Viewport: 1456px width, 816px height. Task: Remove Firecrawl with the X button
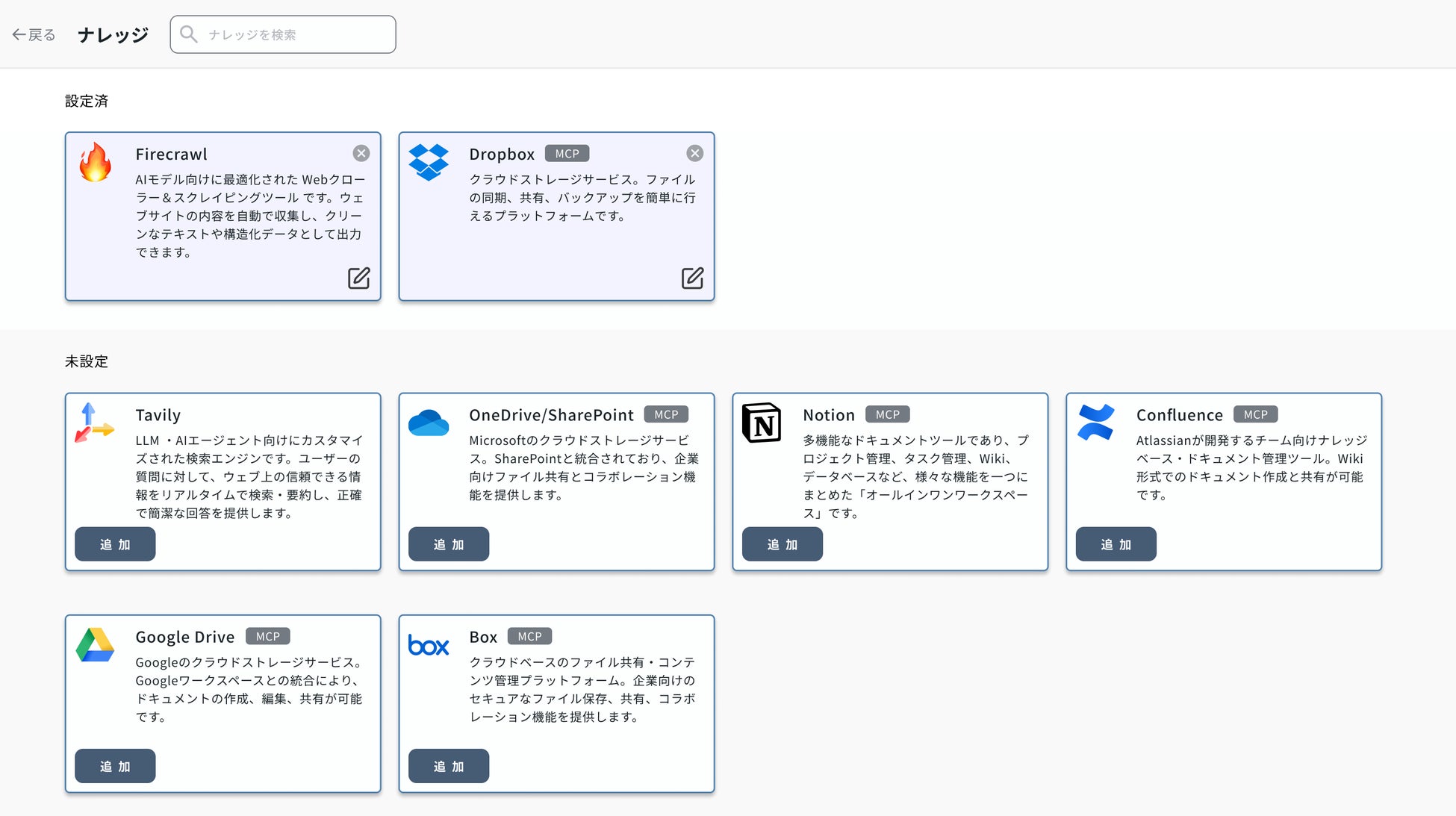361,153
